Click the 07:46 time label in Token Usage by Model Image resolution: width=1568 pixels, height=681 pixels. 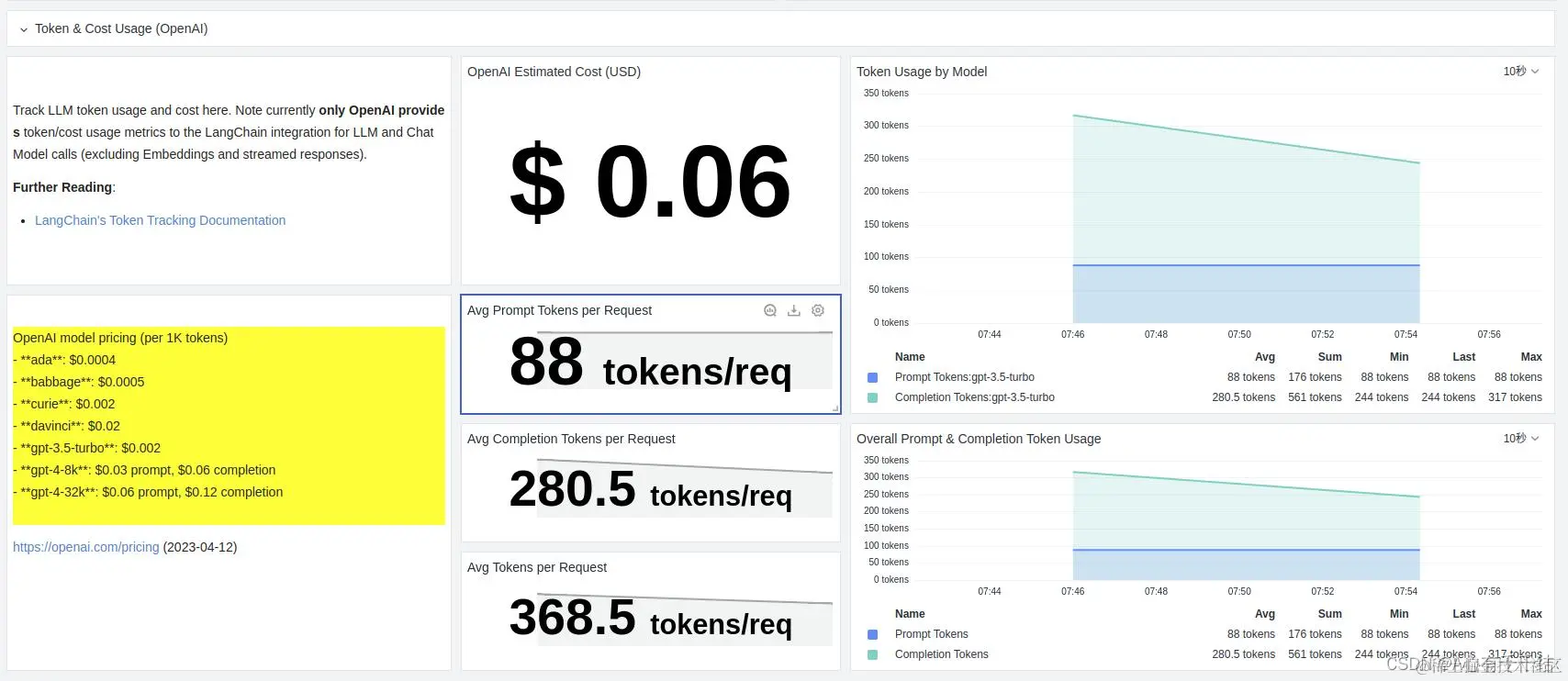(1072, 334)
